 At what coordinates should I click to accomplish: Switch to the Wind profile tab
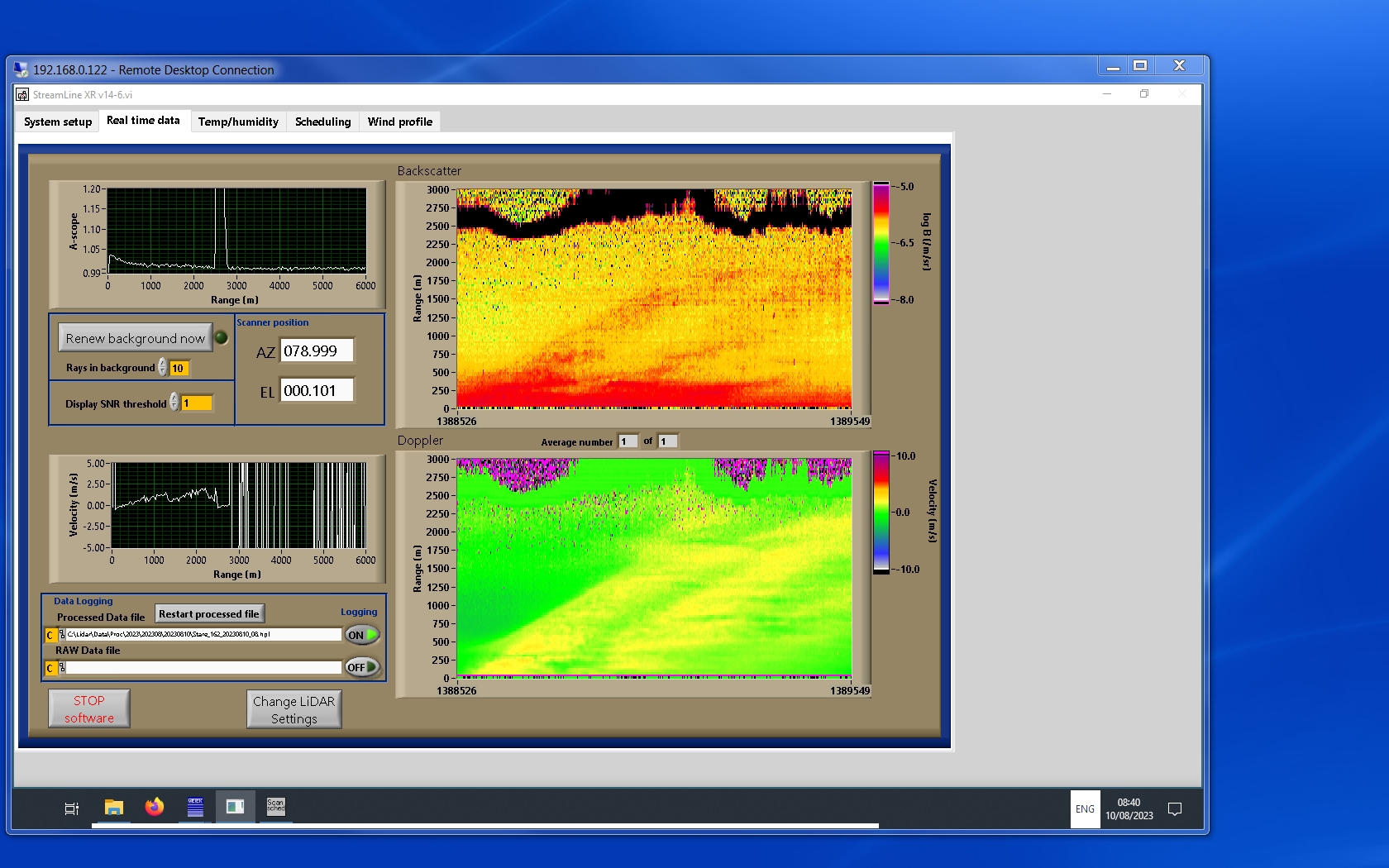399,122
